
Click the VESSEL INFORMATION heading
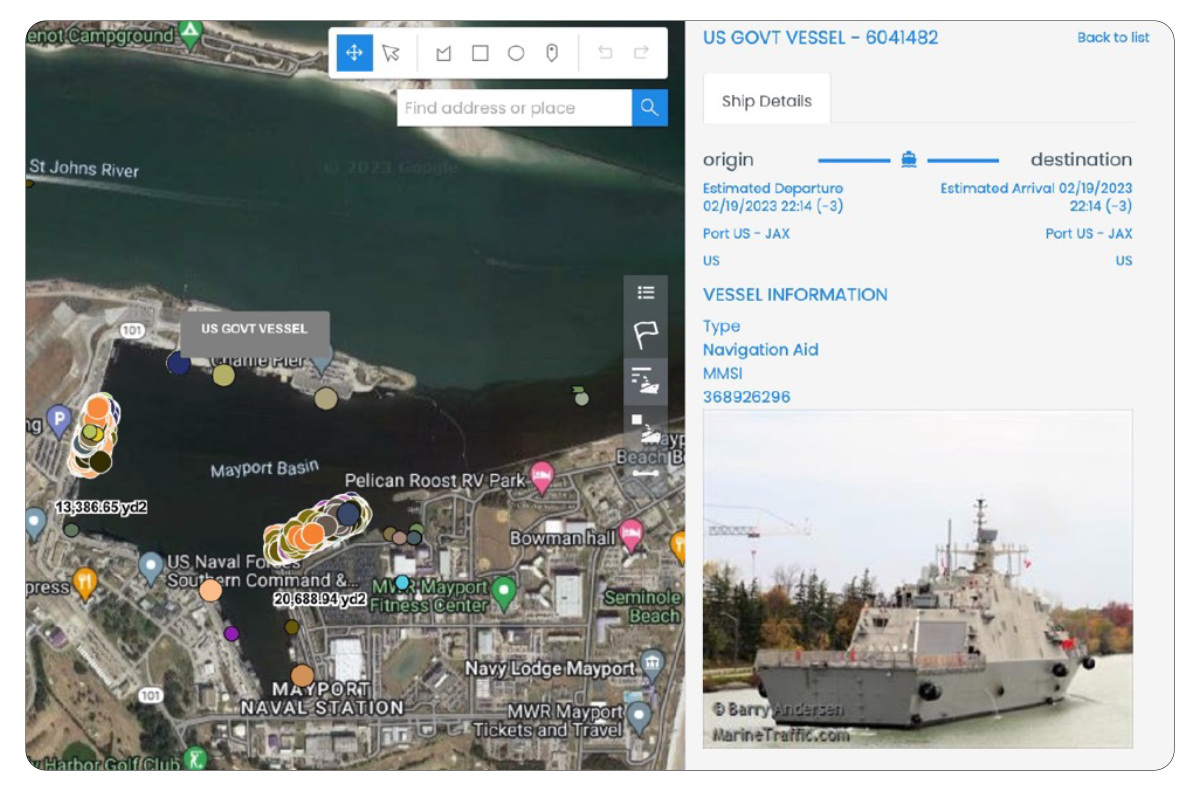(795, 295)
